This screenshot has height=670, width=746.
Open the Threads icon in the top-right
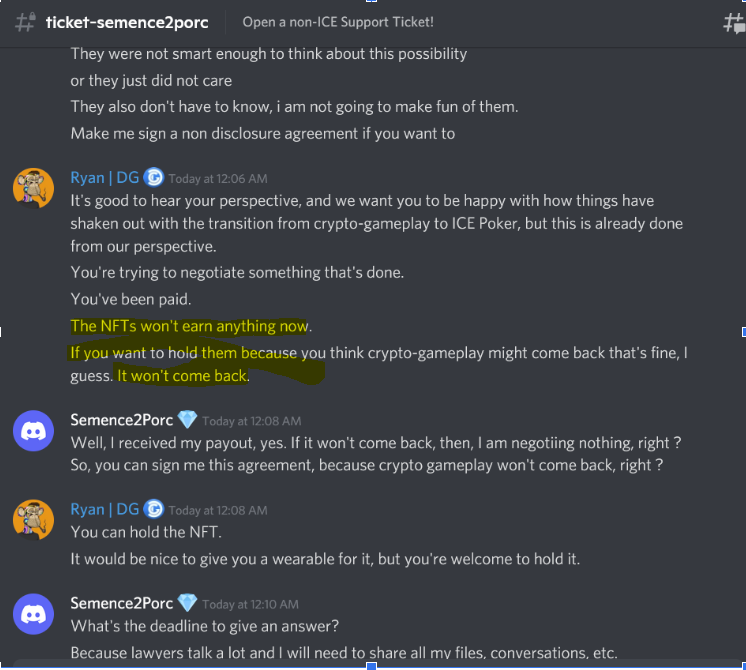pos(733,23)
